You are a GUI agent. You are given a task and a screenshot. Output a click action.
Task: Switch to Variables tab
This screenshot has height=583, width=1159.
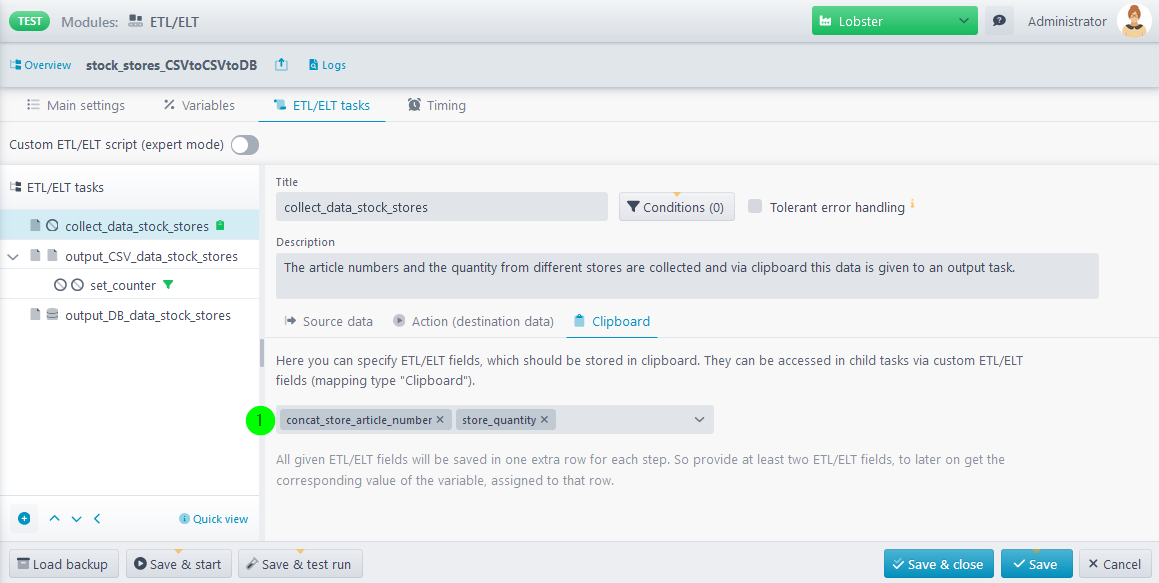tap(199, 106)
